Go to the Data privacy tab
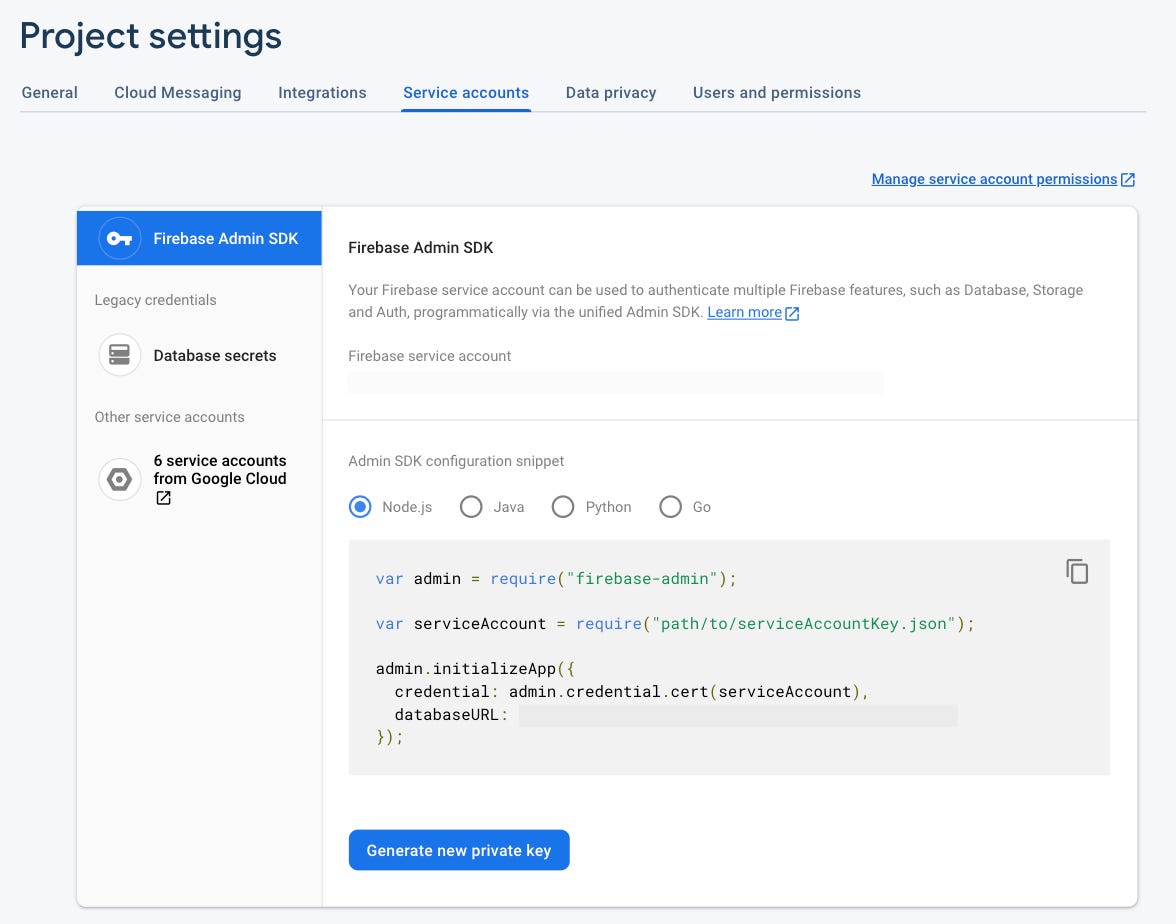This screenshot has width=1176, height=924. pos(610,93)
